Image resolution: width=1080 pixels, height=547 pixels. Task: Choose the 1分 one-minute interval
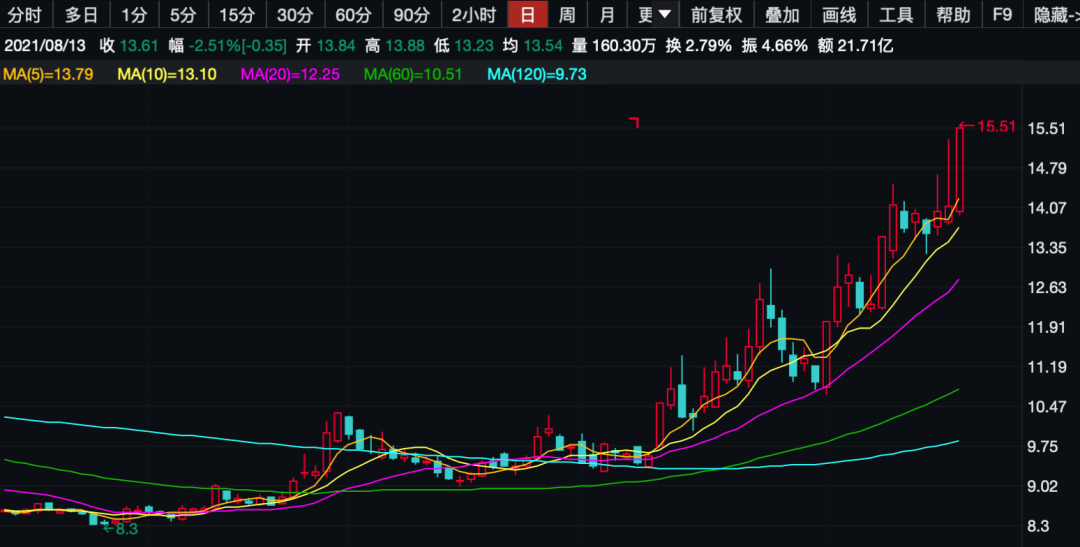click(x=134, y=14)
